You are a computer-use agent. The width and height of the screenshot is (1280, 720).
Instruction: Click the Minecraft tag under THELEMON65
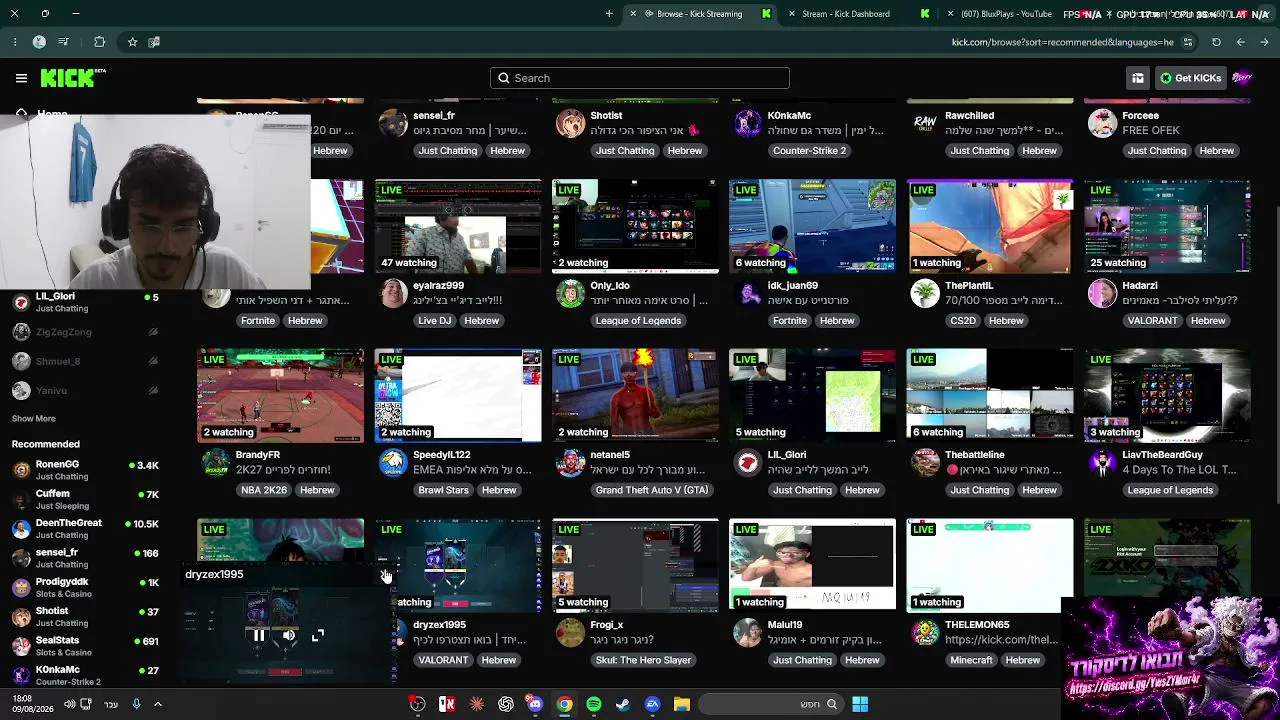[971, 660]
